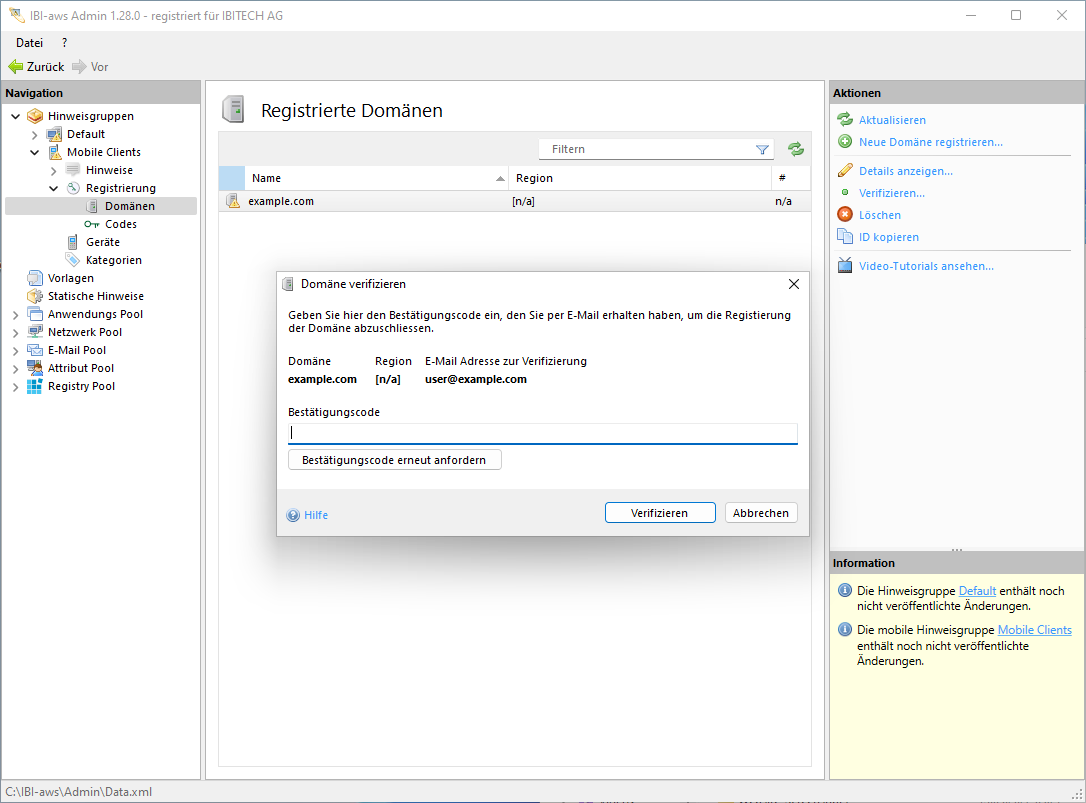Collapse the Registrierung tree node
The image size is (1086, 803).
[54, 188]
